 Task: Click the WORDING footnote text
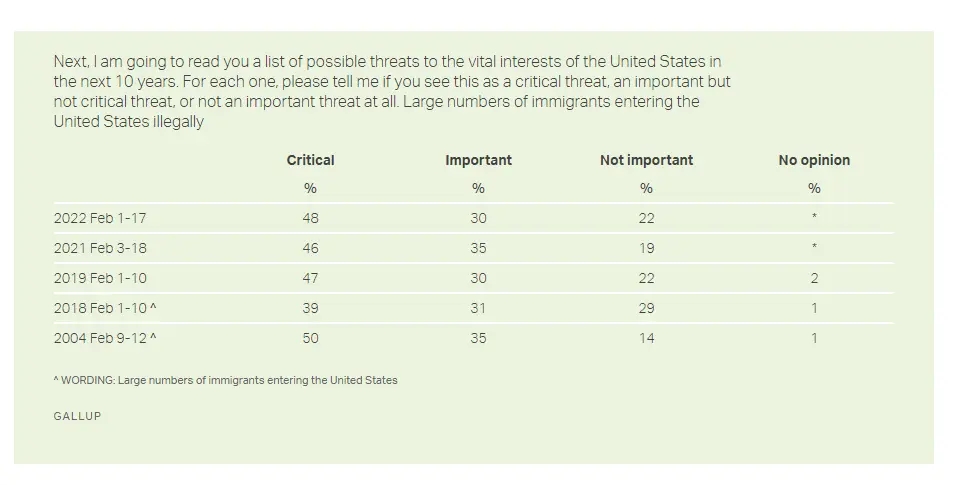(225, 380)
